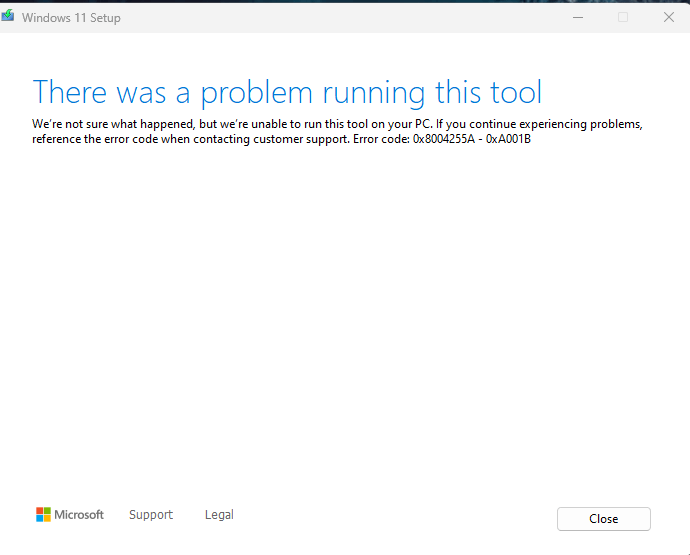Close the setup window with the X
The height and width of the screenshot is (555, 690).
point(669,17)
